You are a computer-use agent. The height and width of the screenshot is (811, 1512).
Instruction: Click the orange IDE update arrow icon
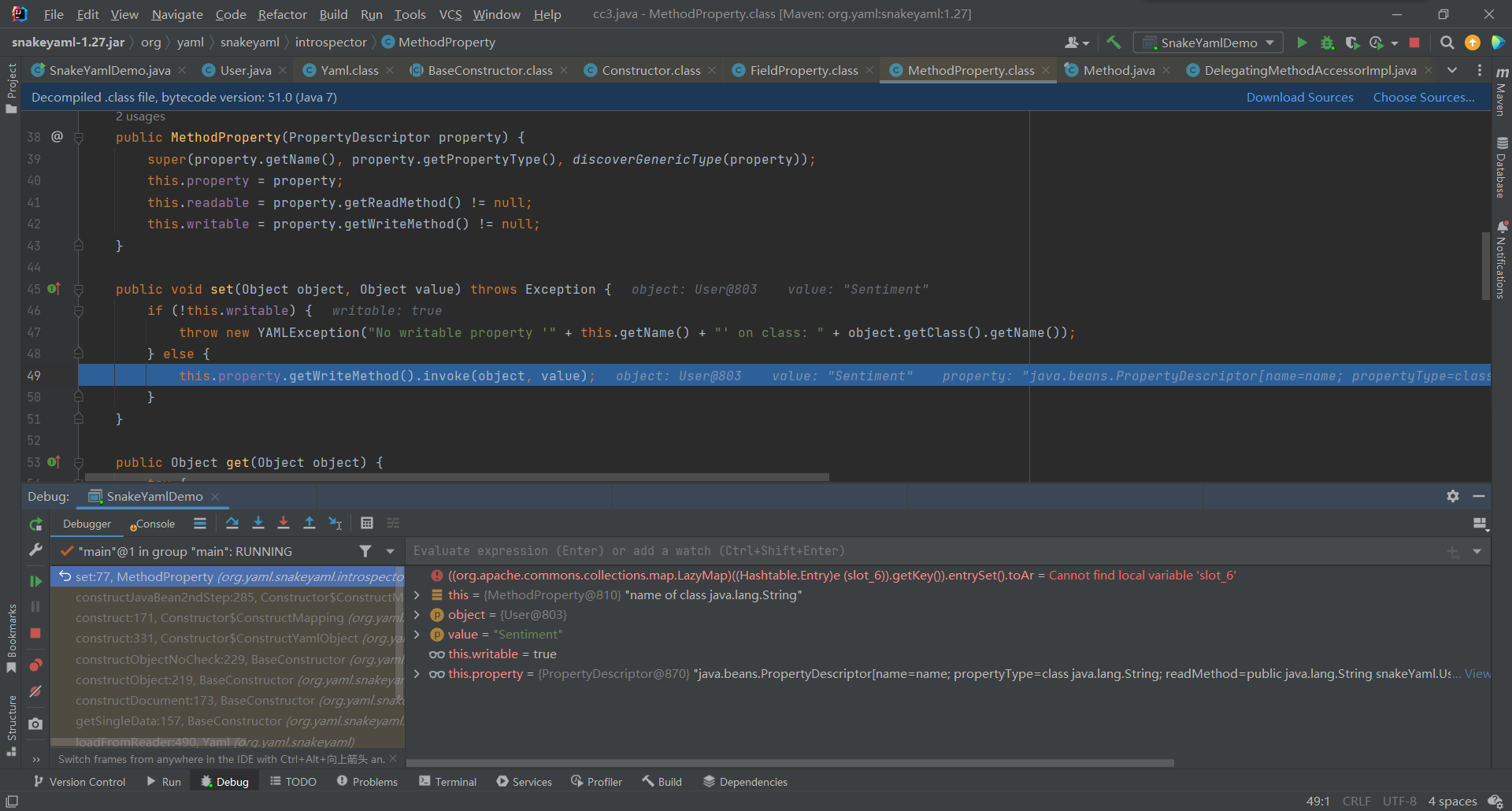1472,43
